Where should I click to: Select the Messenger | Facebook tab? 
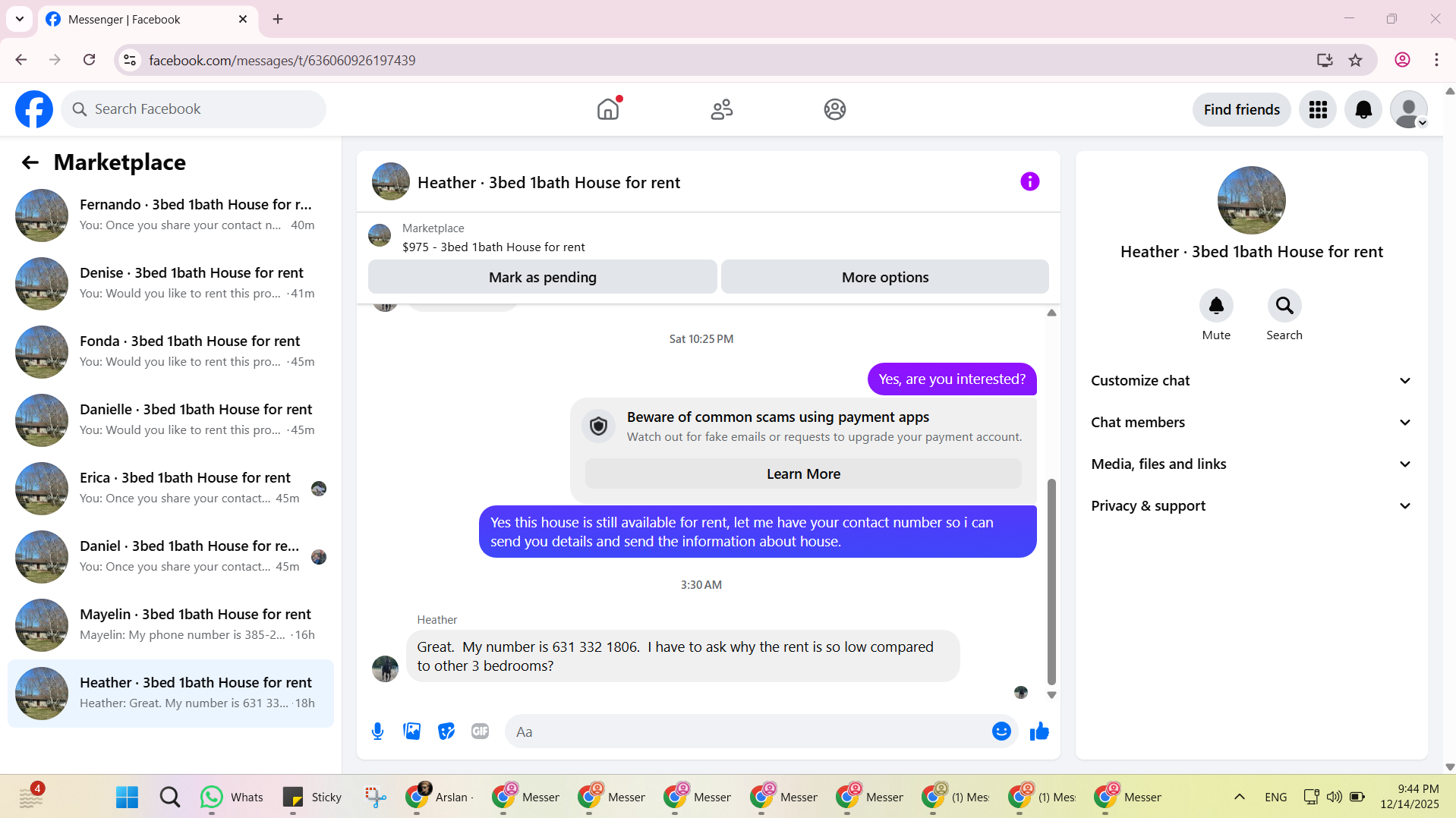tap(147, 19)
